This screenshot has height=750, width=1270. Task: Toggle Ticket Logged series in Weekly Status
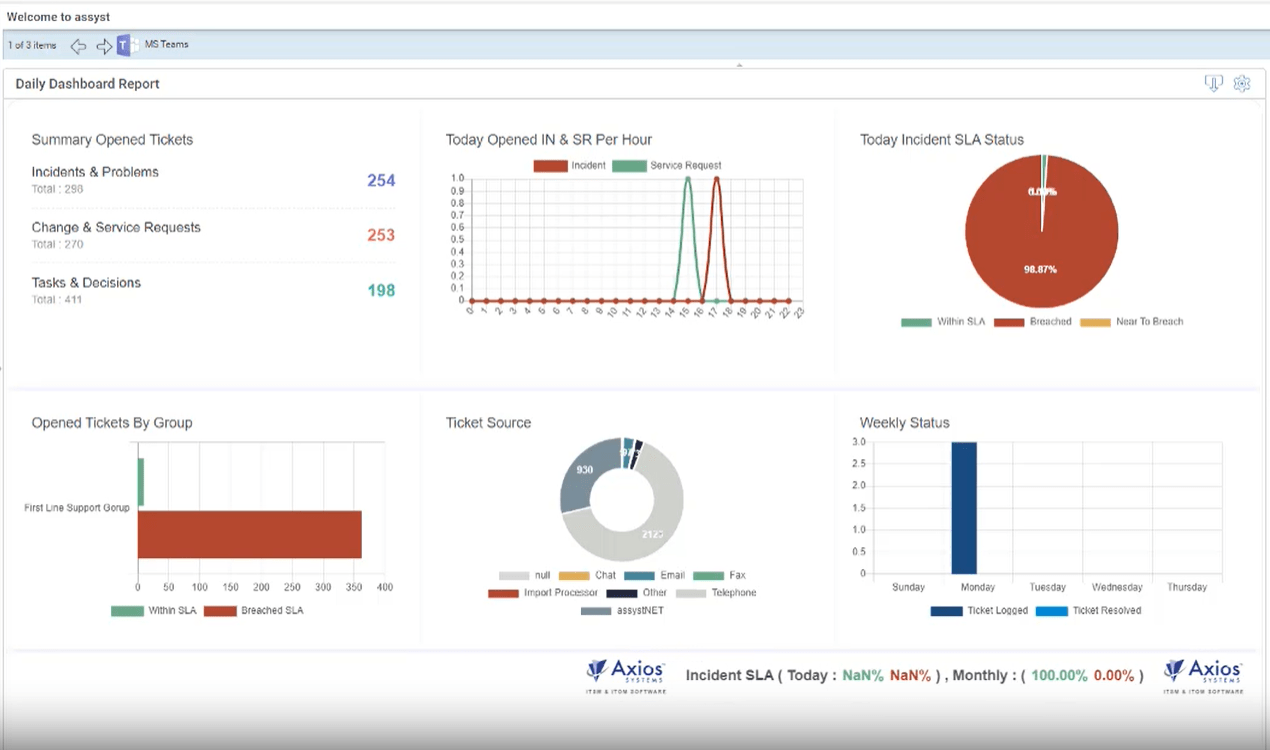click(x=979, y=610)
